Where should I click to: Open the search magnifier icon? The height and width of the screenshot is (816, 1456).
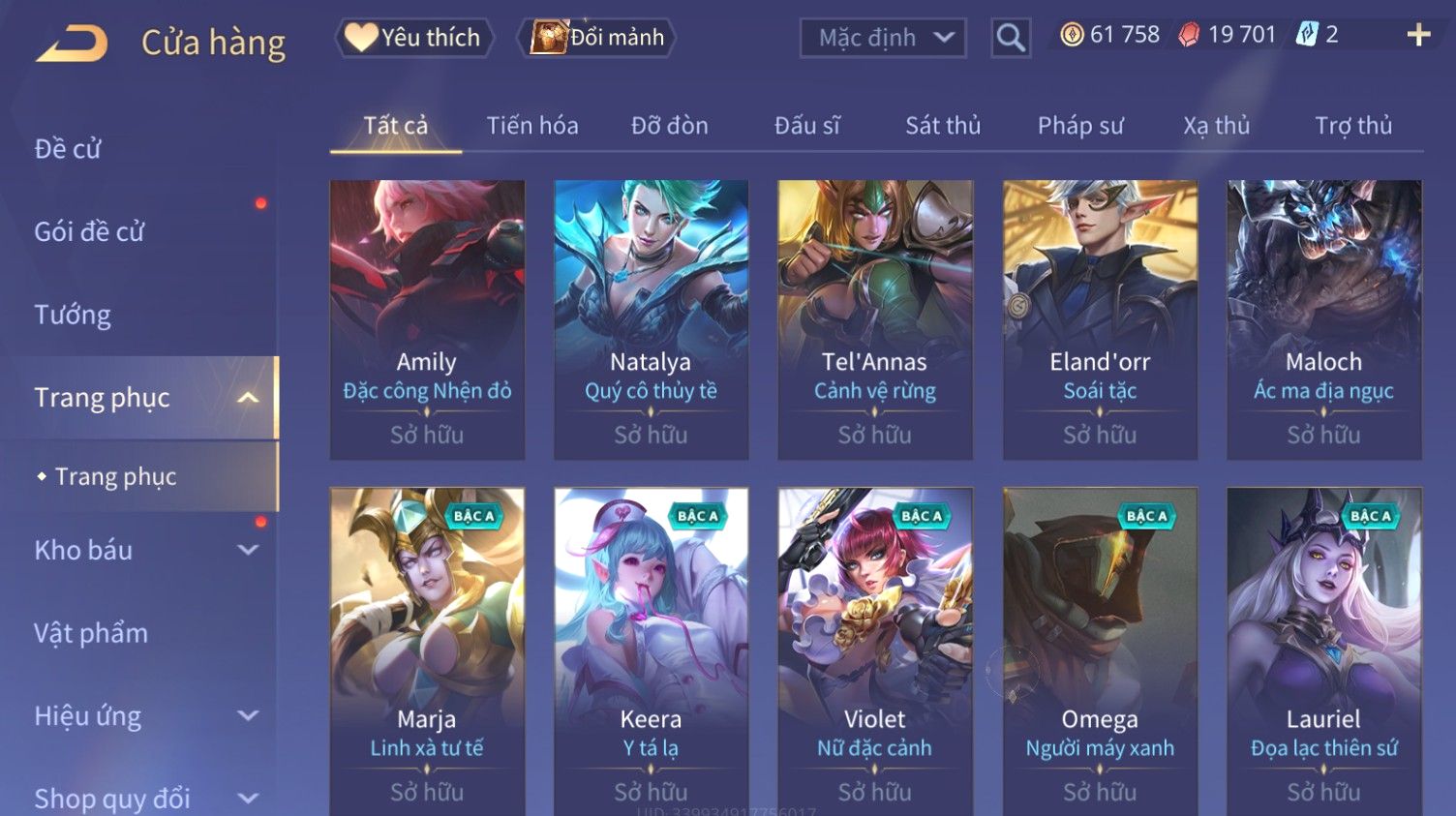[1011, 38]
